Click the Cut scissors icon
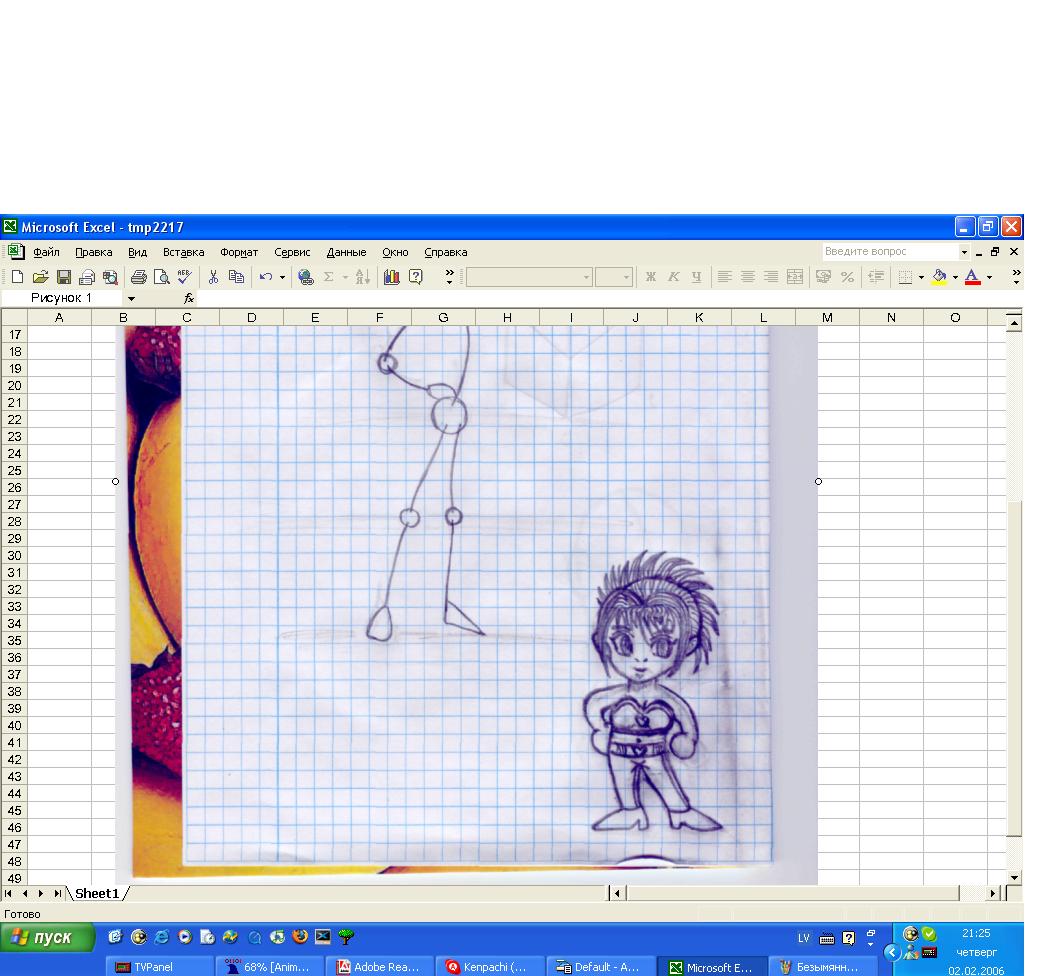Viewport: 1055px width, 976px height. tap(213, 277)
